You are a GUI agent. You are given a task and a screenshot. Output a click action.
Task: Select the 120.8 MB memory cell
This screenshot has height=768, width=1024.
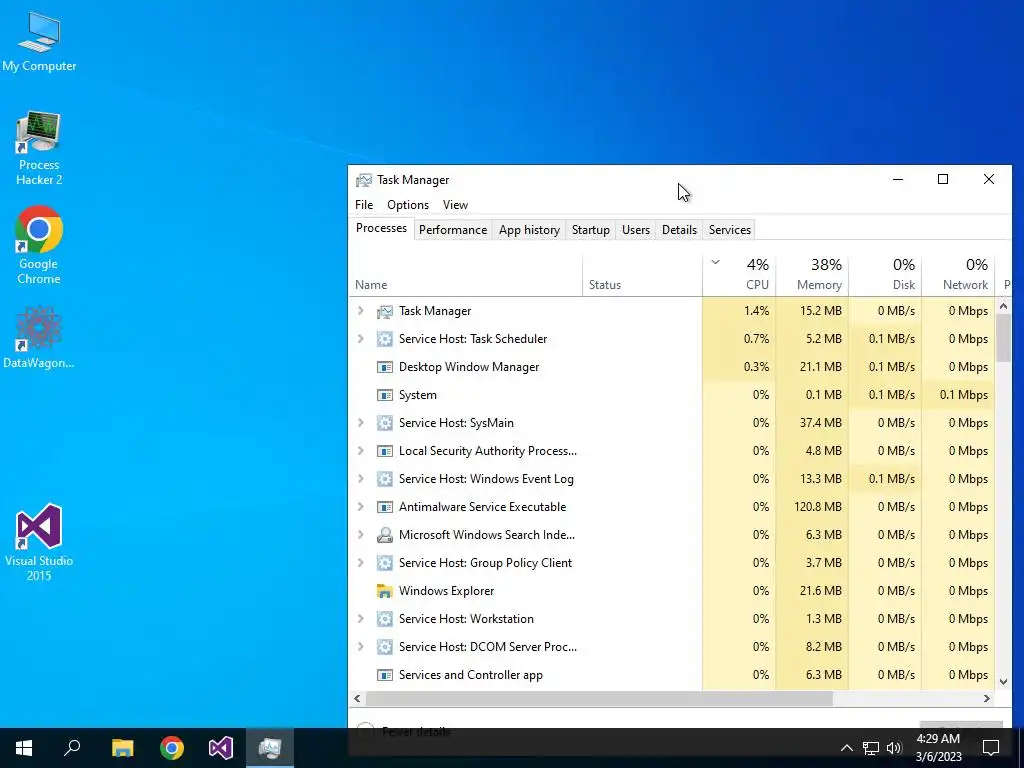(x=812, y=507)
